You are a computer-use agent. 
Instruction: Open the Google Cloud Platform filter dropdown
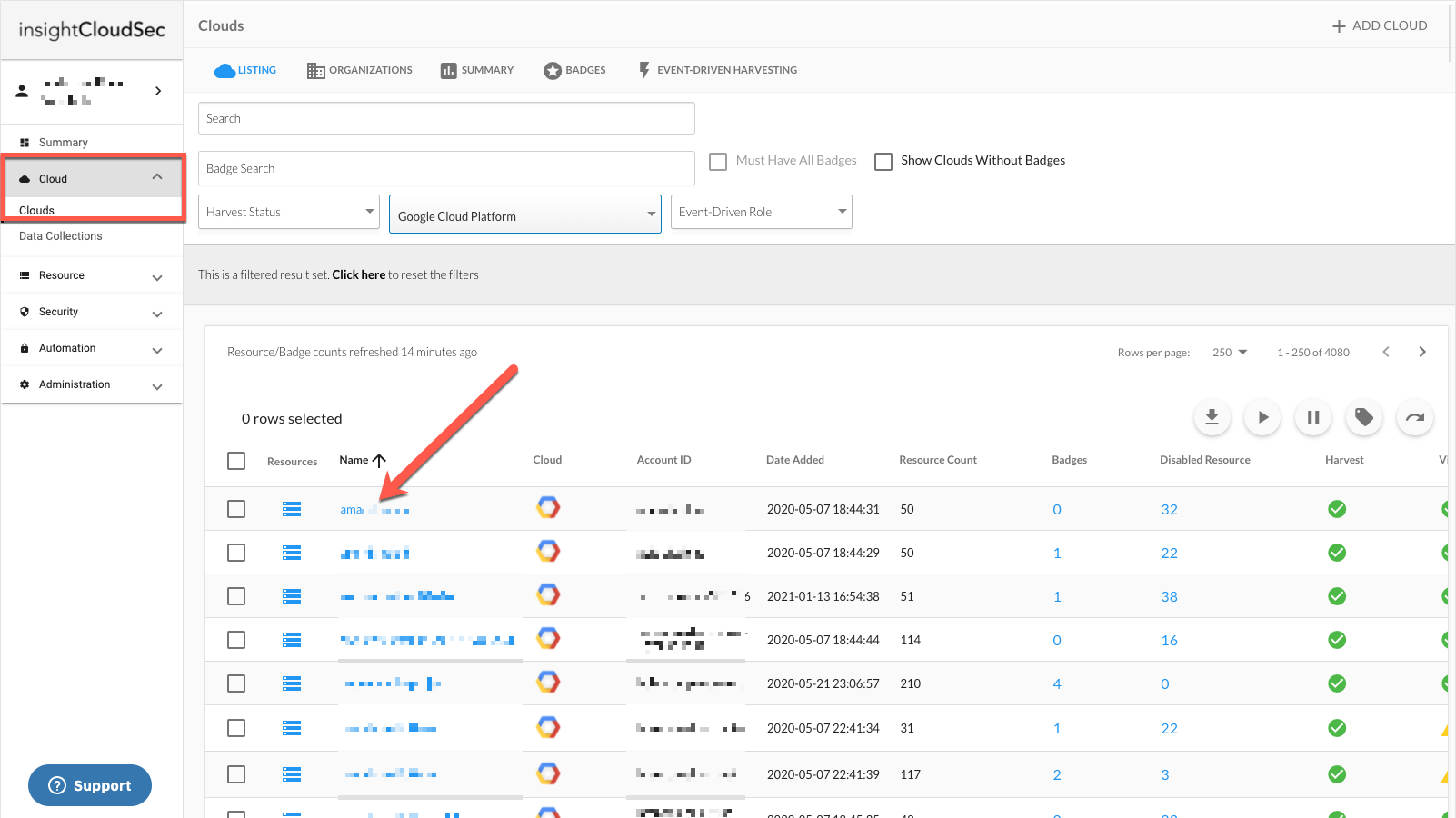[x=525, y=214]
